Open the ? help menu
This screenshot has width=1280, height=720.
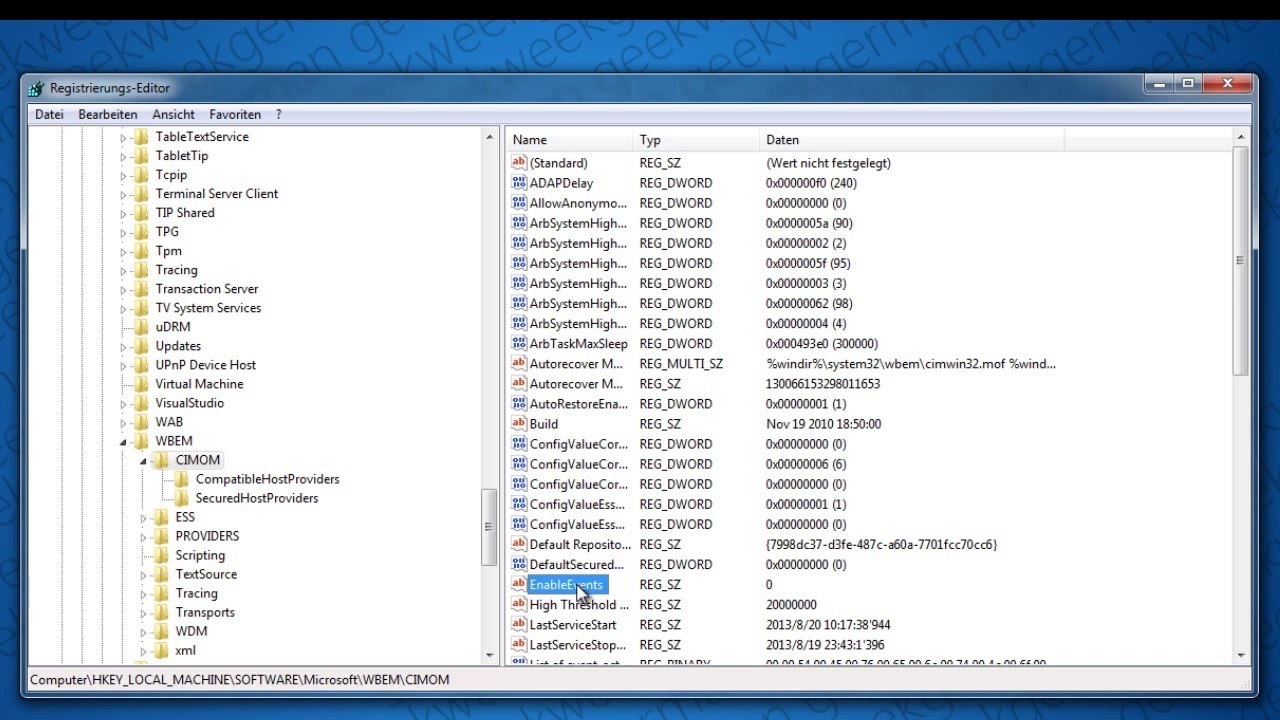[279, 115]
